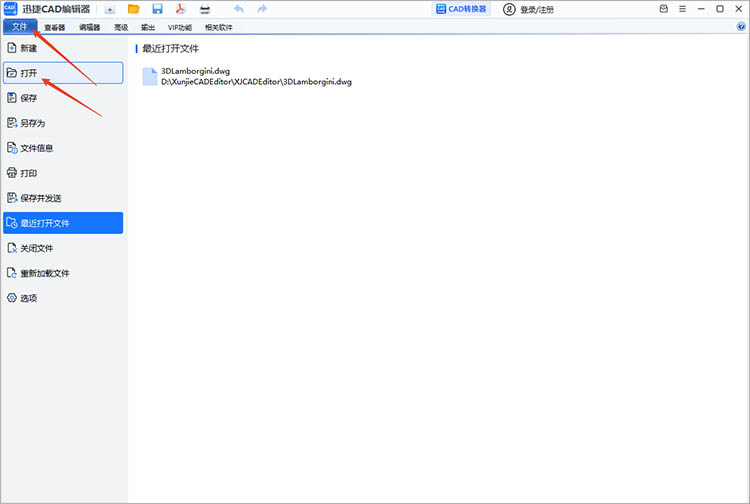Select 打开 in the file sidebar

point(62,73)
